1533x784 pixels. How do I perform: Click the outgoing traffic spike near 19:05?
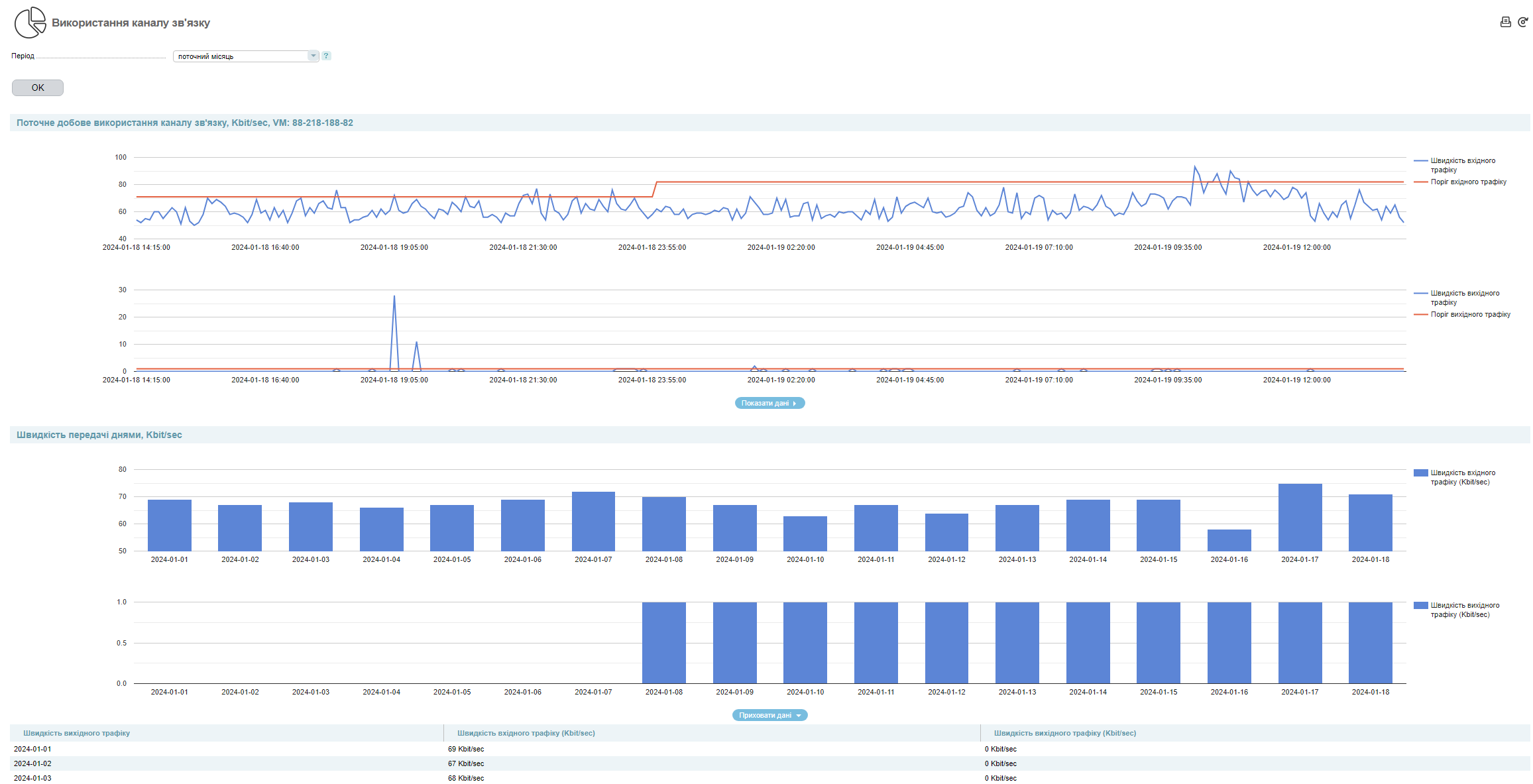[394, 296]
